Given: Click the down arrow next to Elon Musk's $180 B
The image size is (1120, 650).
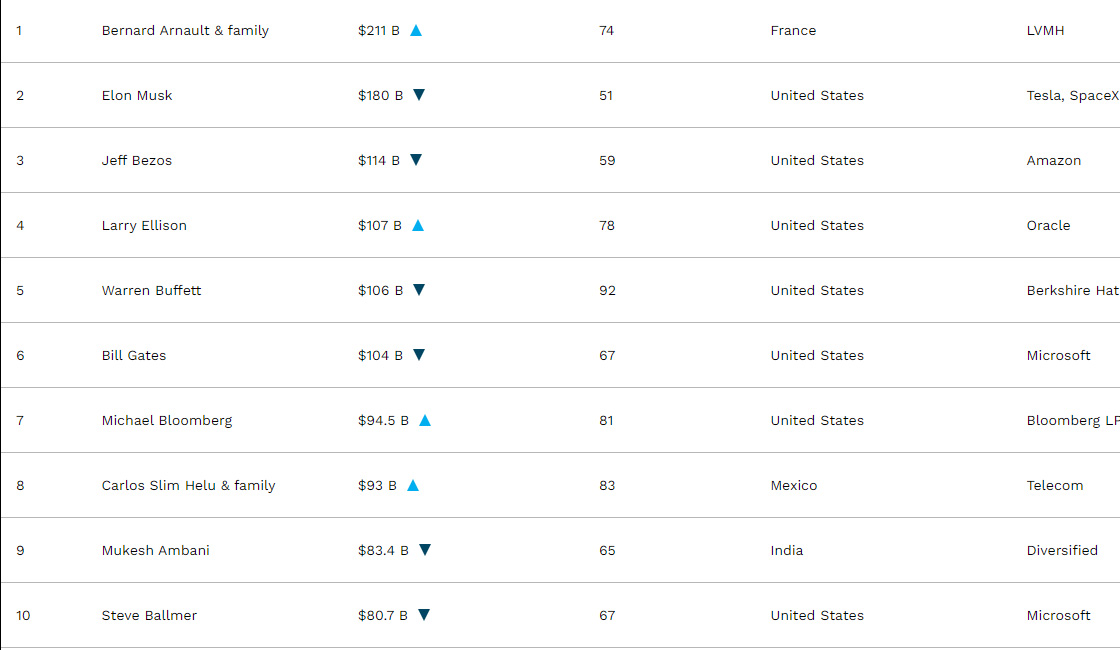Looking at the screenshot, I should pos(419,95).
